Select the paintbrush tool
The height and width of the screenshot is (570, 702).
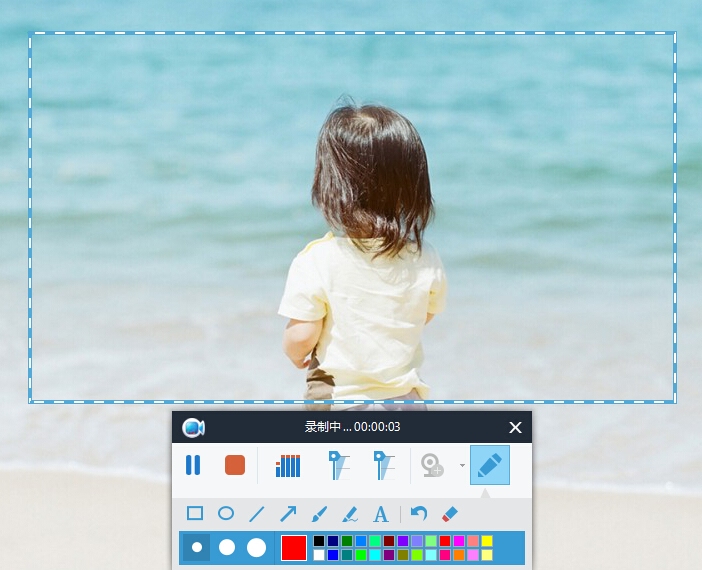[319, 514]
